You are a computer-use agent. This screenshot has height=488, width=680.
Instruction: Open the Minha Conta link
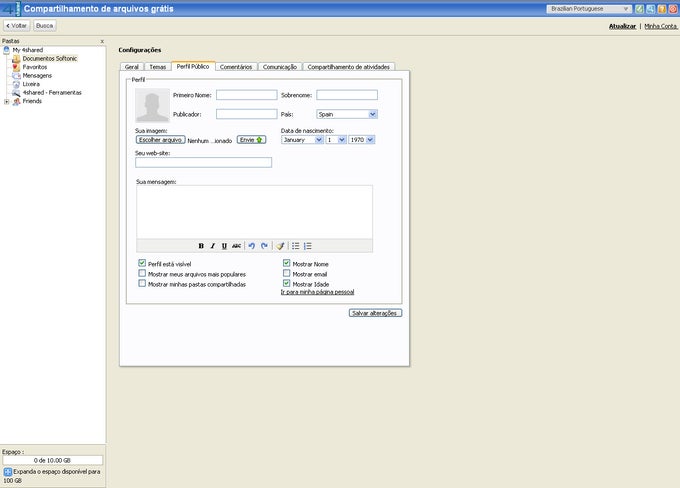pos(660,26)
